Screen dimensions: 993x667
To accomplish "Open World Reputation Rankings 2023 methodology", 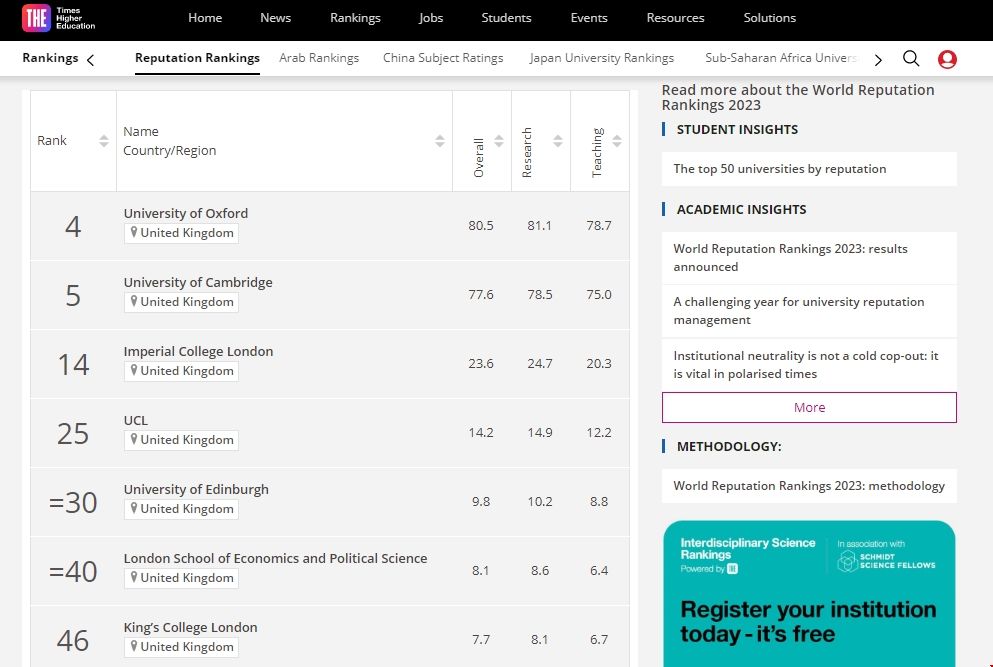I will pyautogui.click(x=809, y=486).
